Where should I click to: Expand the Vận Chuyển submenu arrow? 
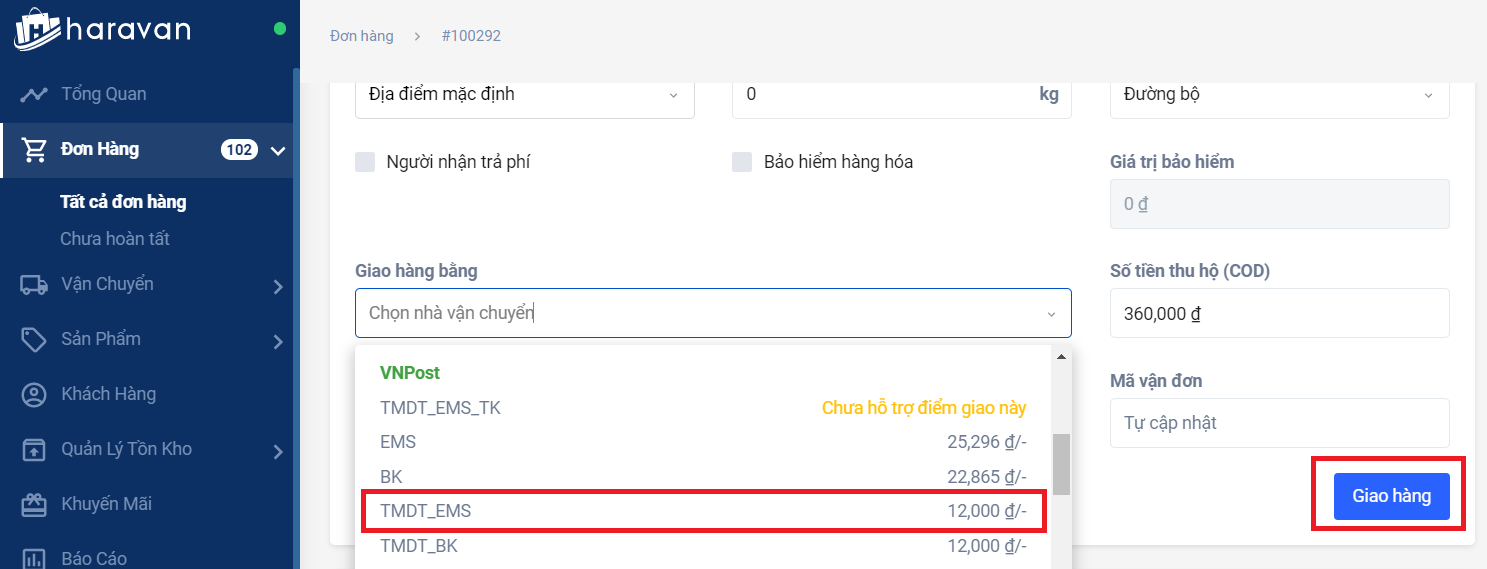(x=278, y=287)
